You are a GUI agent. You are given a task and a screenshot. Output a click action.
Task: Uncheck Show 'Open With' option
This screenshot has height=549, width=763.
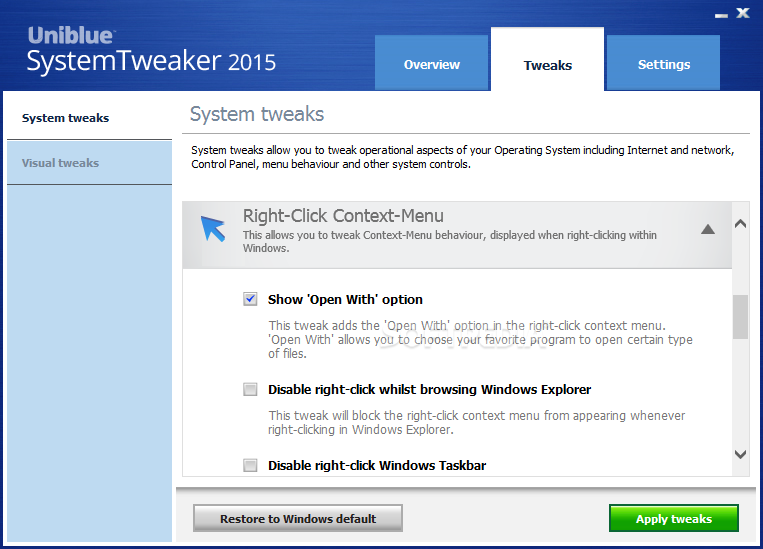(x=250, y=299)
